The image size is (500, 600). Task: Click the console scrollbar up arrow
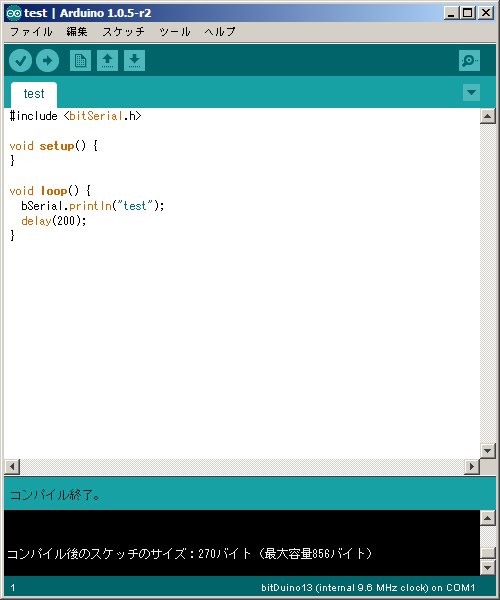pyautogui.click(x=488, y=518)
